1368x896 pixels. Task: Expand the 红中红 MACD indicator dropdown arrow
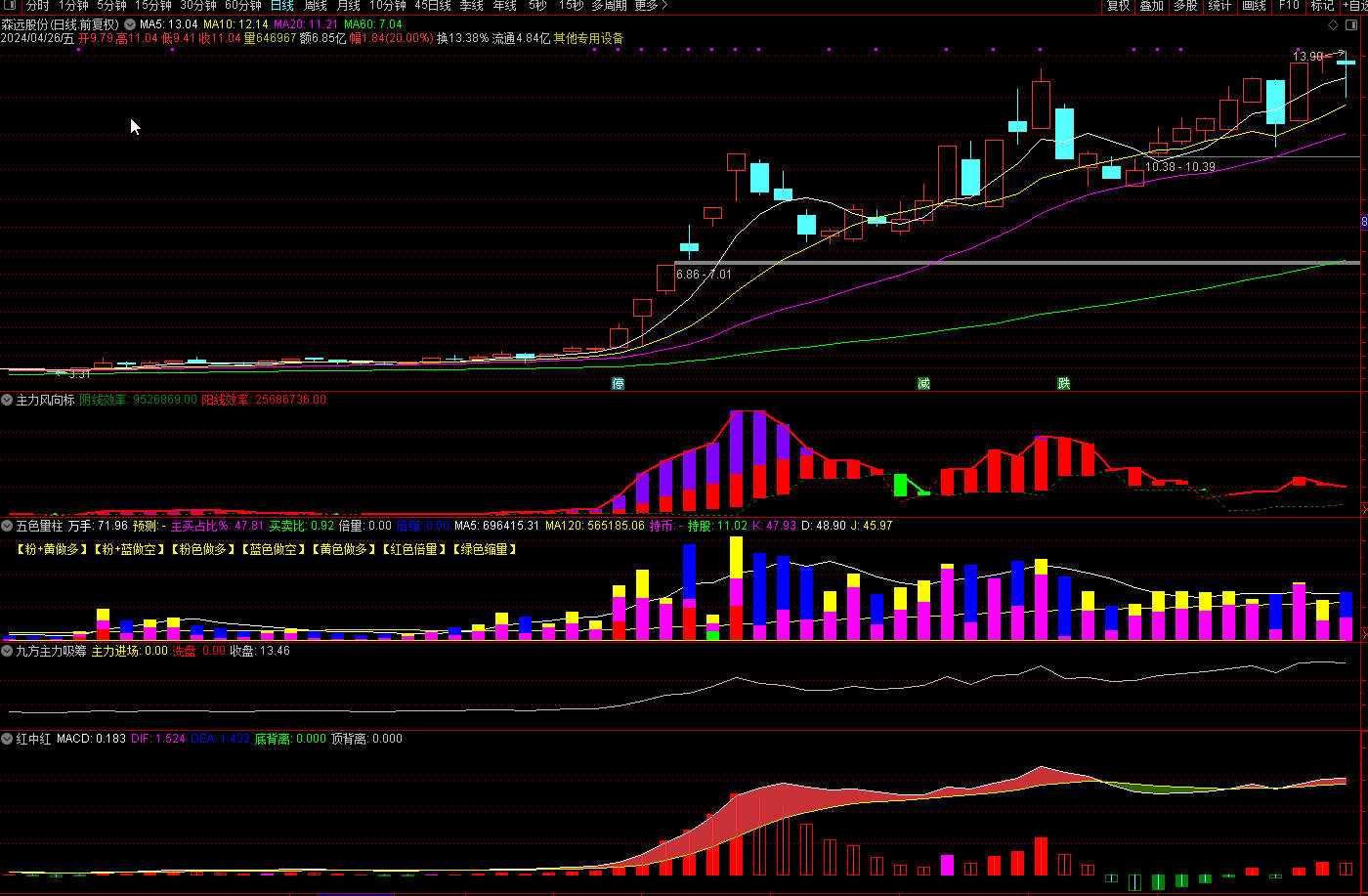tap(7, 739)
